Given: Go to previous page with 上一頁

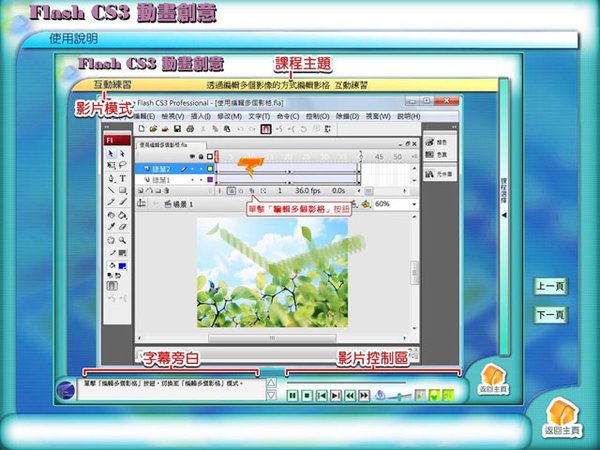Looking at the screenshot, I should coord(552,287).
